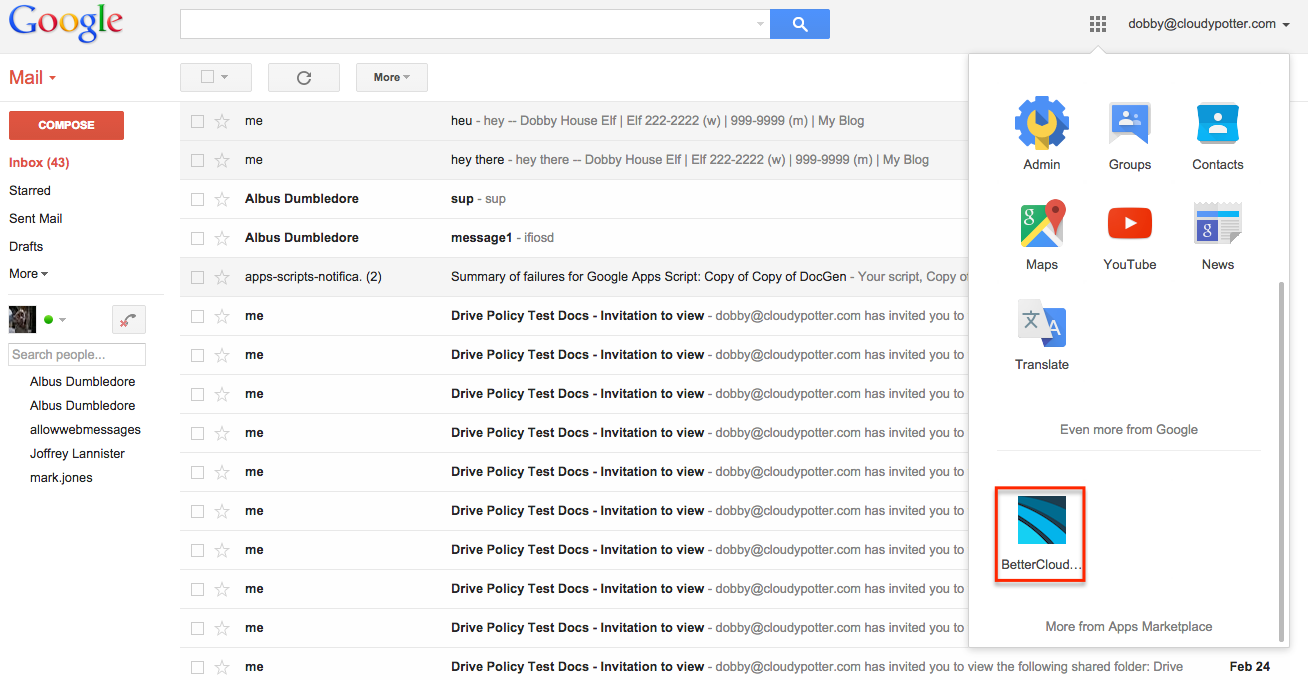Click the blue search magnifier button
1308x680 pixels.
coord(799,24)
